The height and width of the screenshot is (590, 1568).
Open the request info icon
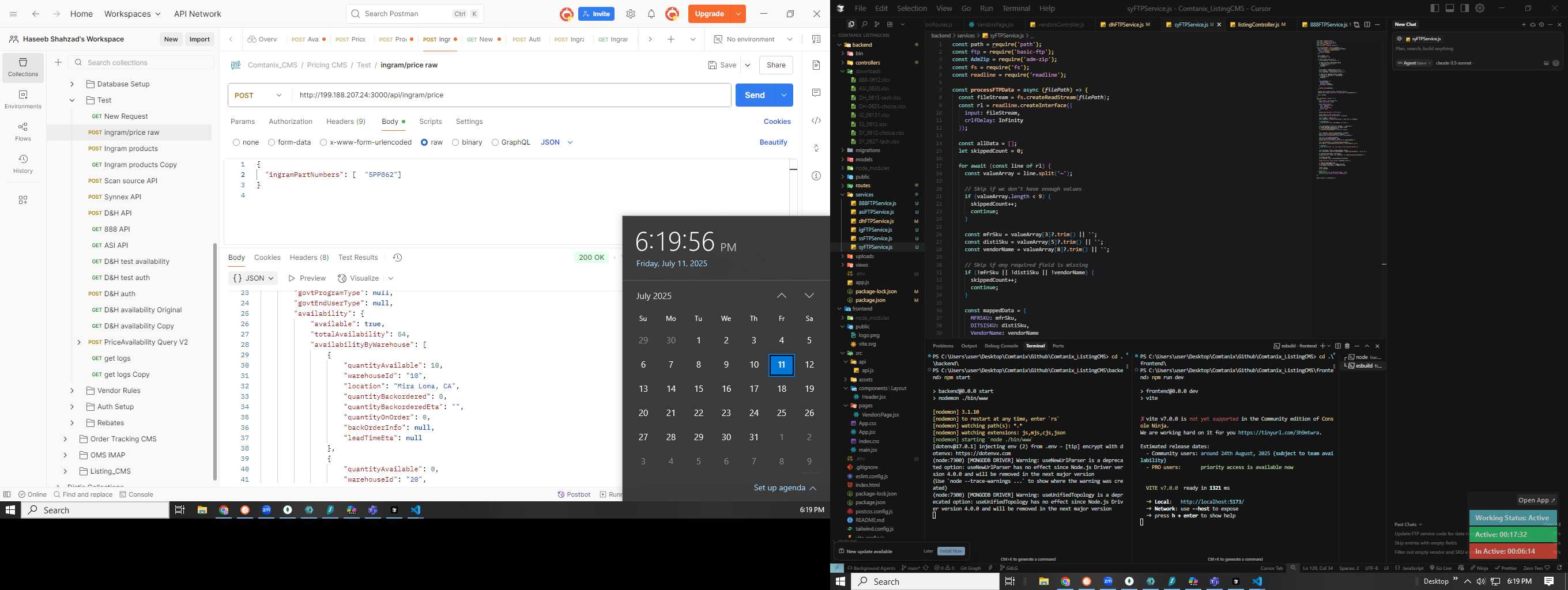pyautogui.click(x=816, y=176)
